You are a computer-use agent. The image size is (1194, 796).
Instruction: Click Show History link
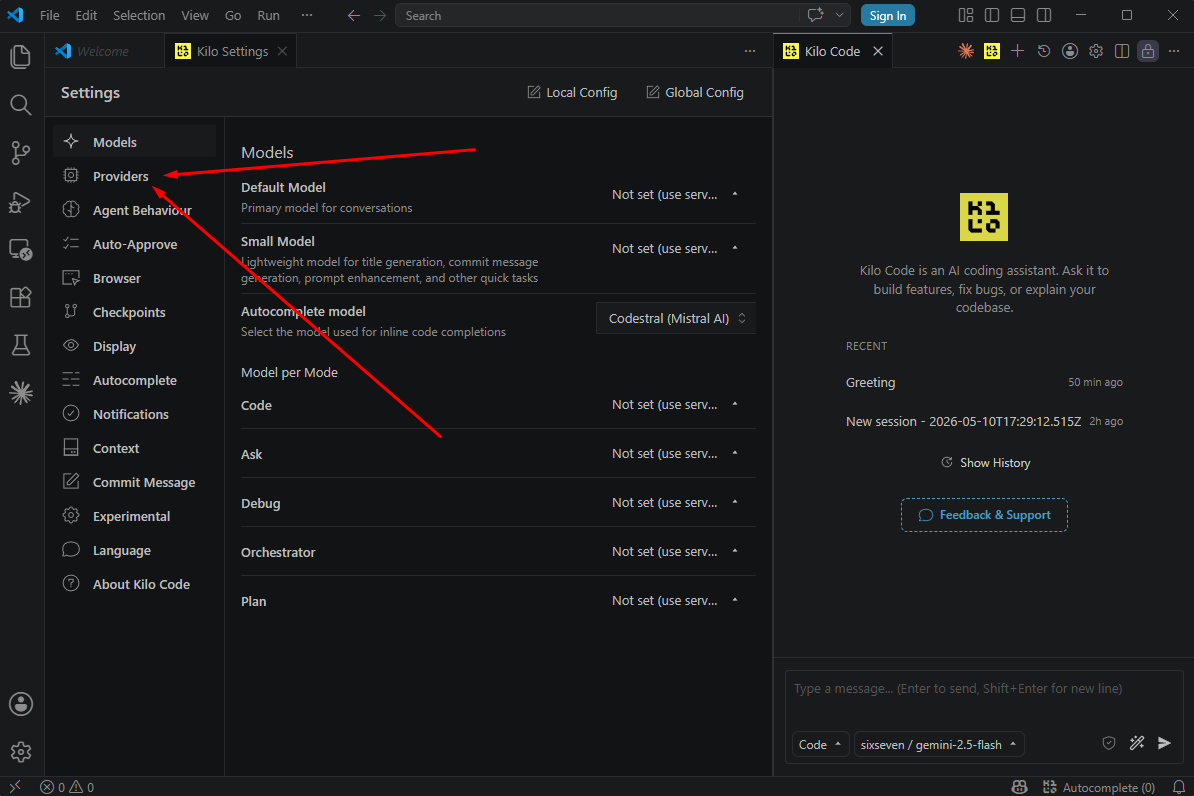click(x=985, y=463)
